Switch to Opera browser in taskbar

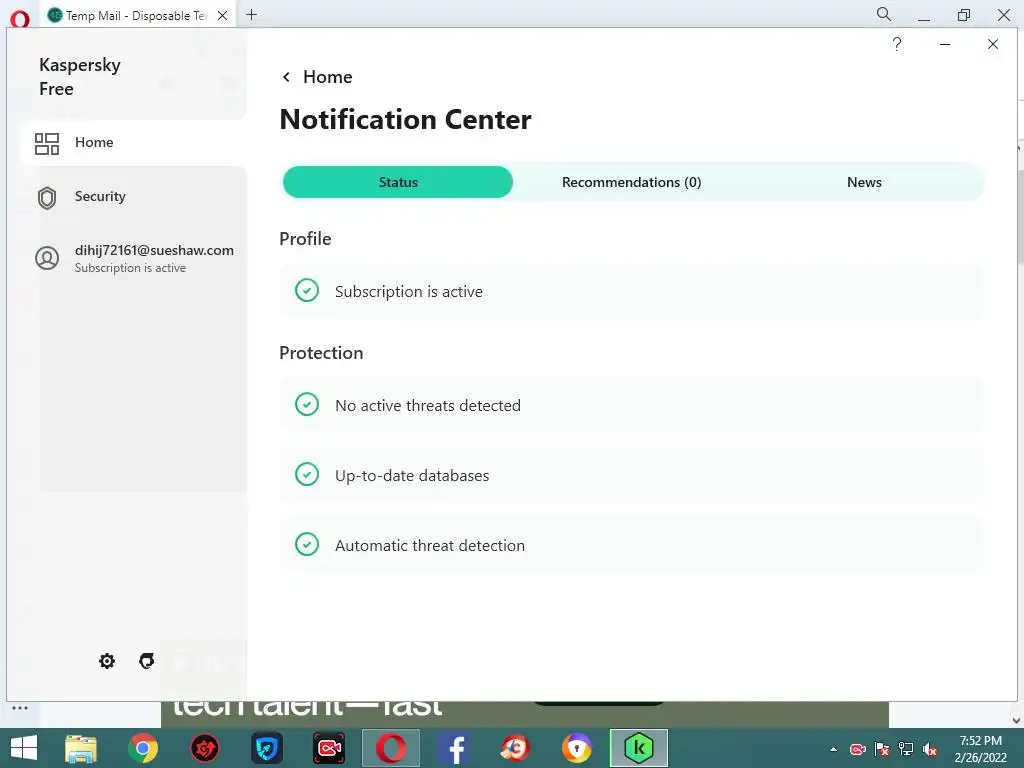tap(391, 748)
